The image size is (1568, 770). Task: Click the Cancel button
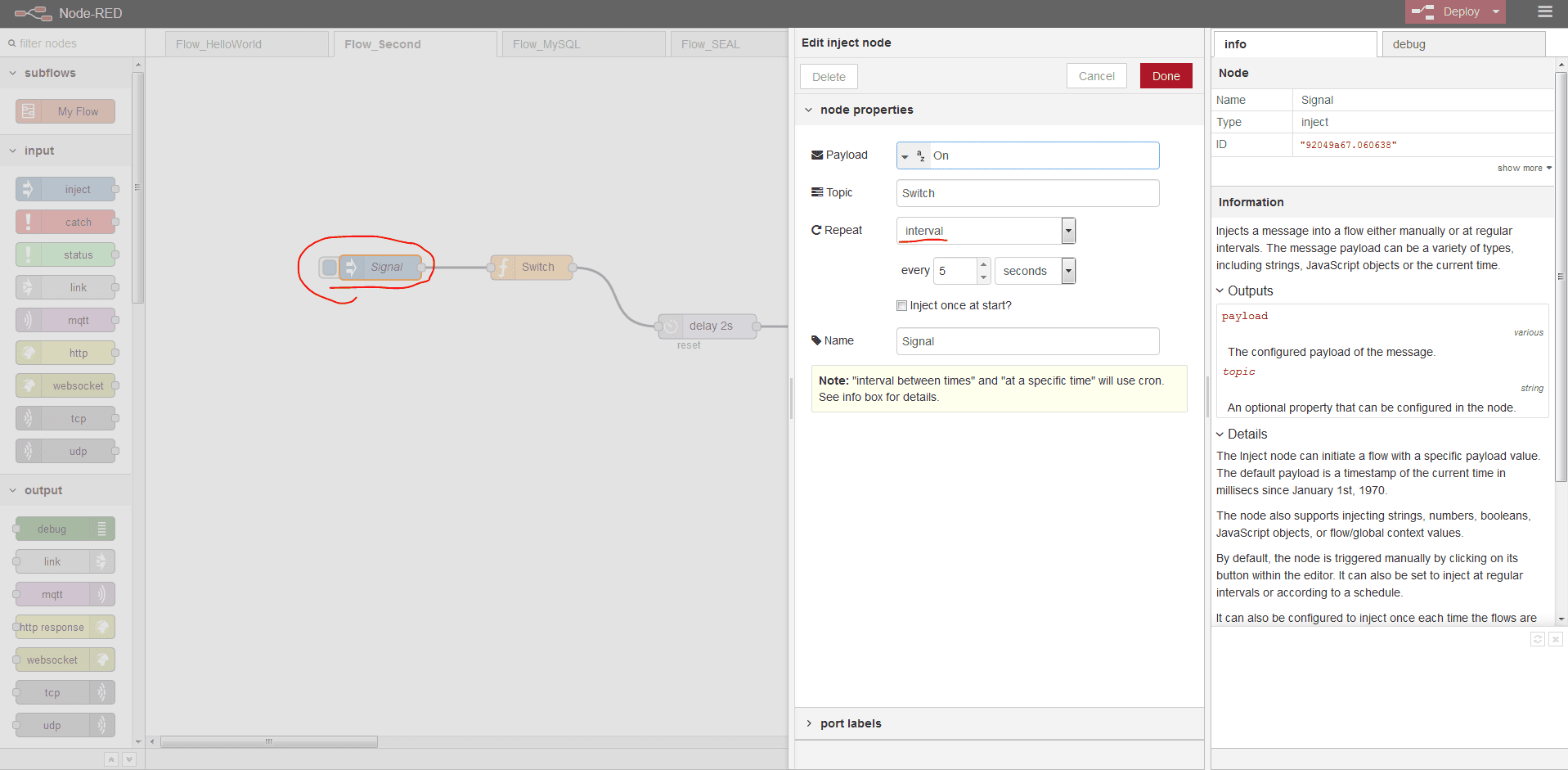point(1096,76)
